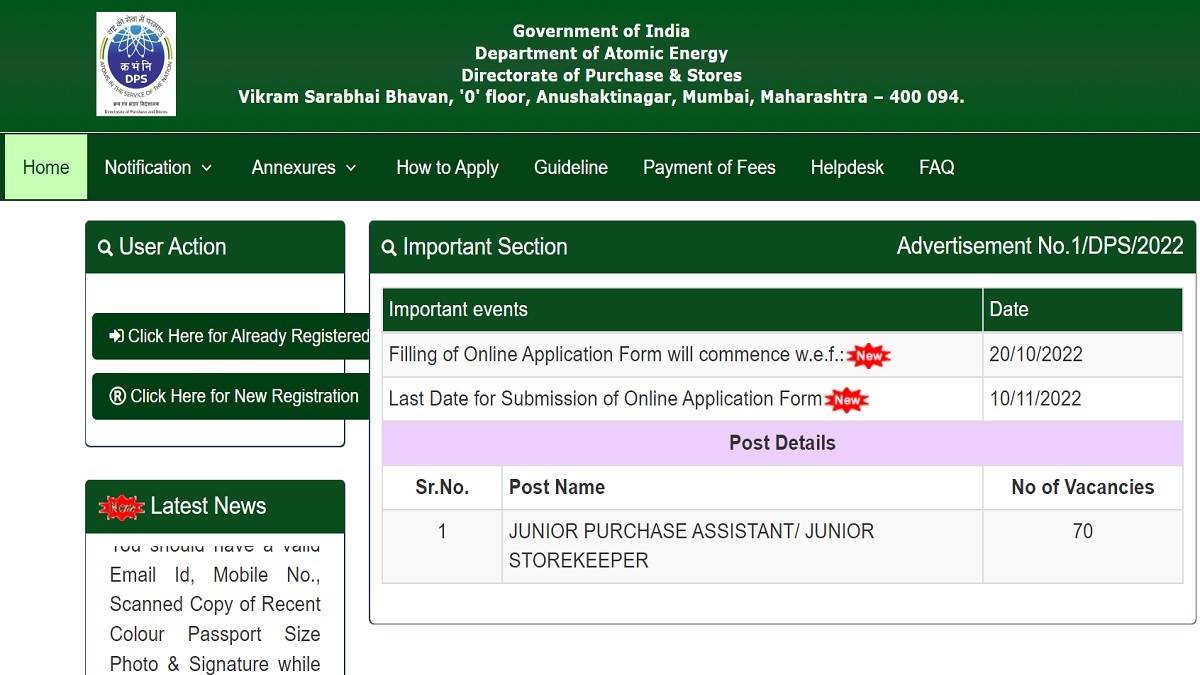Select the Helpdesk navigation item

pyautogui.click(x=847, y=167)
